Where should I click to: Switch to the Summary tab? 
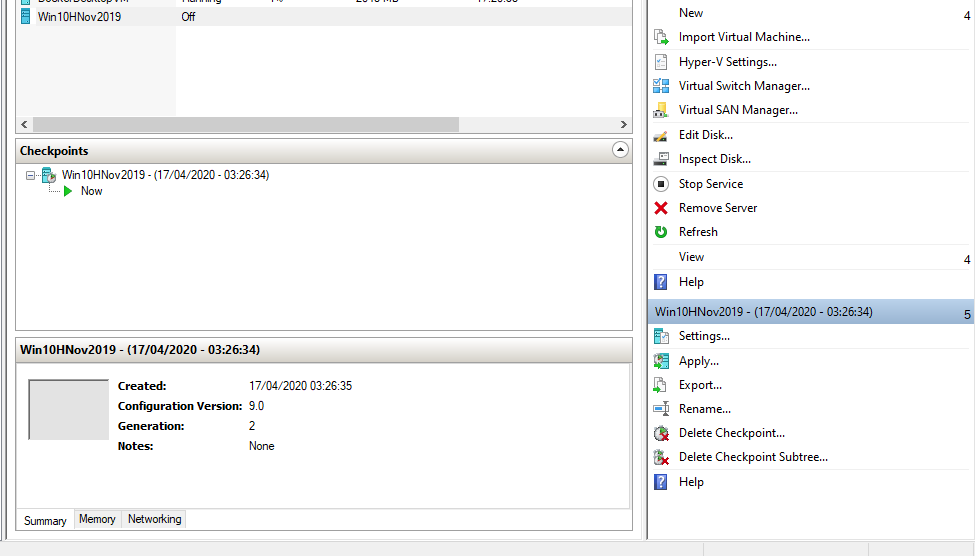(45, 521)
